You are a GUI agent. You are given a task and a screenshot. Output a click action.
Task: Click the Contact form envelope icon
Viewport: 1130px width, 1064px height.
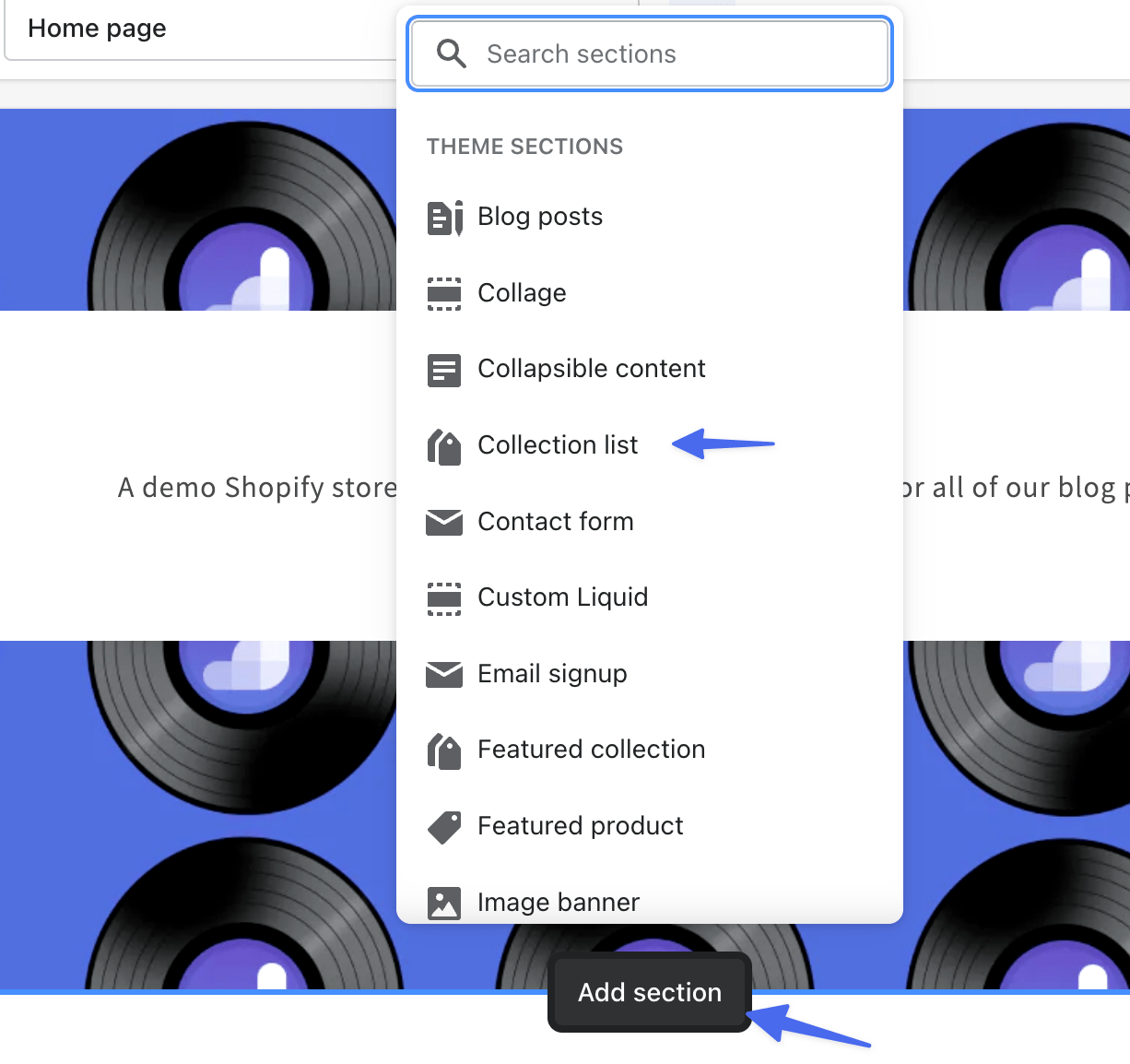444,522
